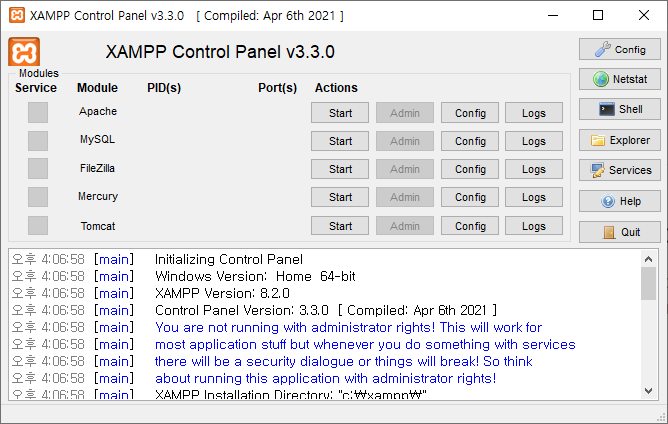Start the FileZilla module
Viewport: 668px width, 424px height.
coord(340,169)
